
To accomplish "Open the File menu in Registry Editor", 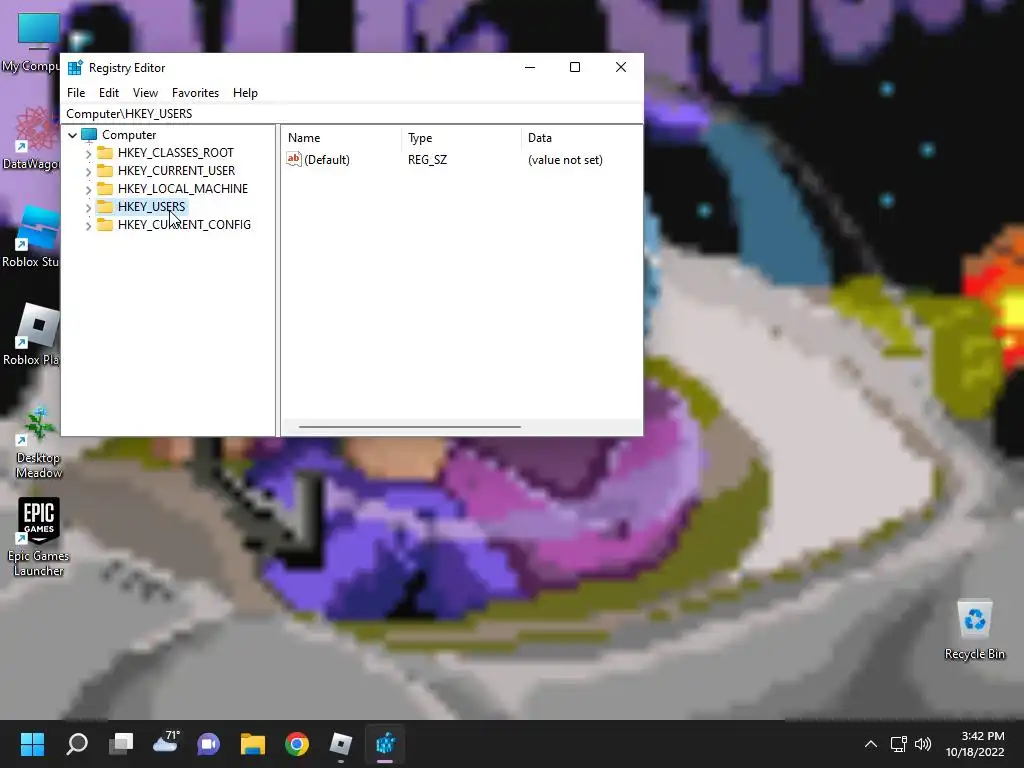I will pyautogui.click(x=76, y=93).
